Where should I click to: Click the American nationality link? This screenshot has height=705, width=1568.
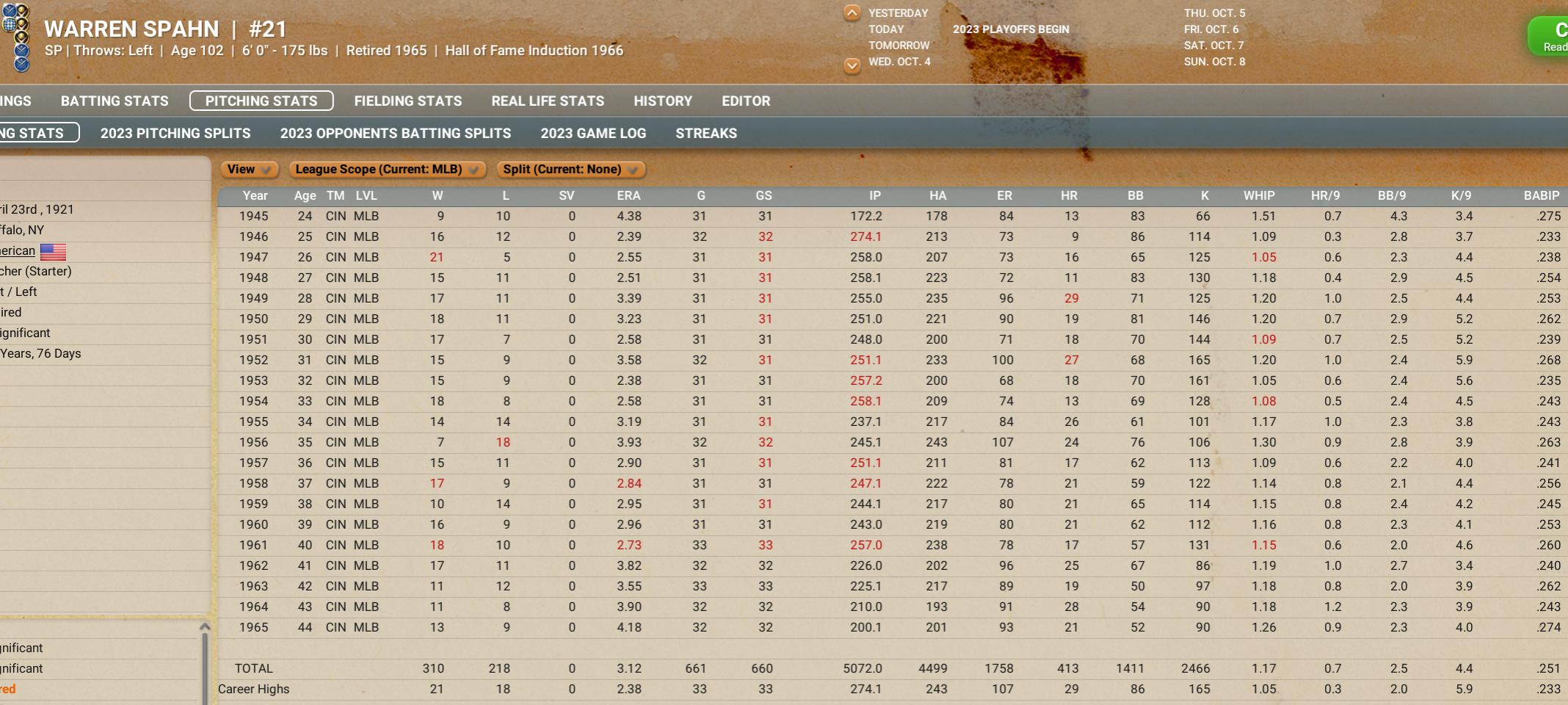[x=18, y=251]
